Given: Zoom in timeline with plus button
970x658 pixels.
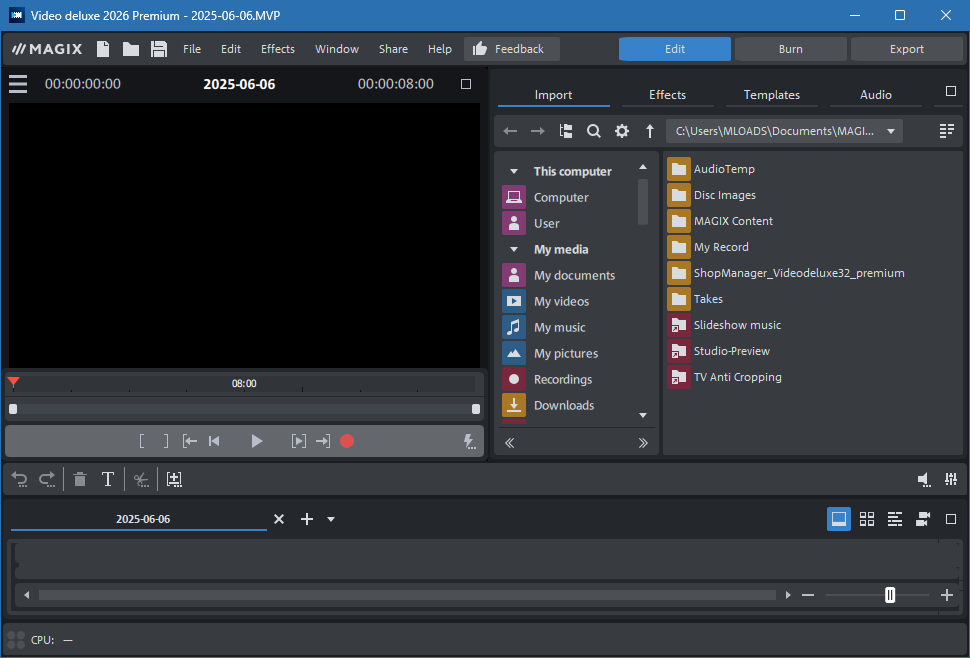Looking at the screenshot, I should coord(946,595).
